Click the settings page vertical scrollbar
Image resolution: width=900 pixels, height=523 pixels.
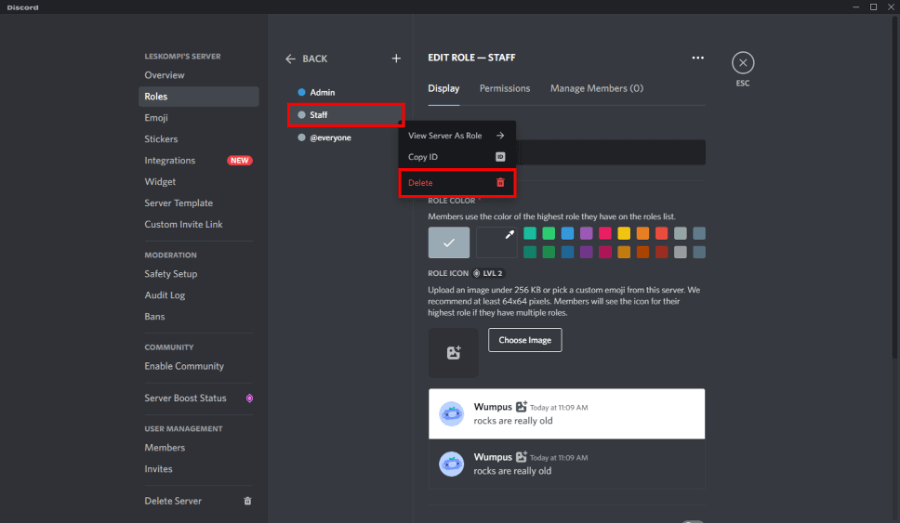coord(894,189)
